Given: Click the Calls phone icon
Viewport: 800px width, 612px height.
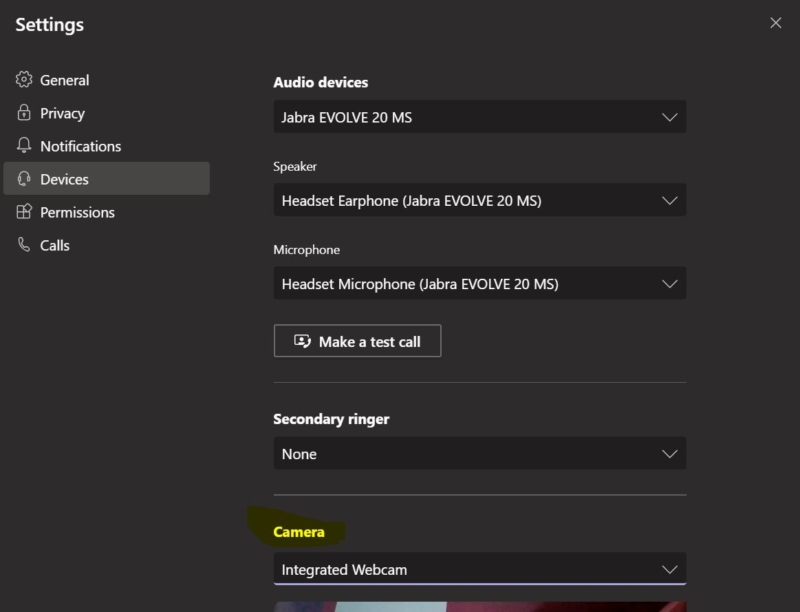Looking at the screenshot, I should 22,245.
